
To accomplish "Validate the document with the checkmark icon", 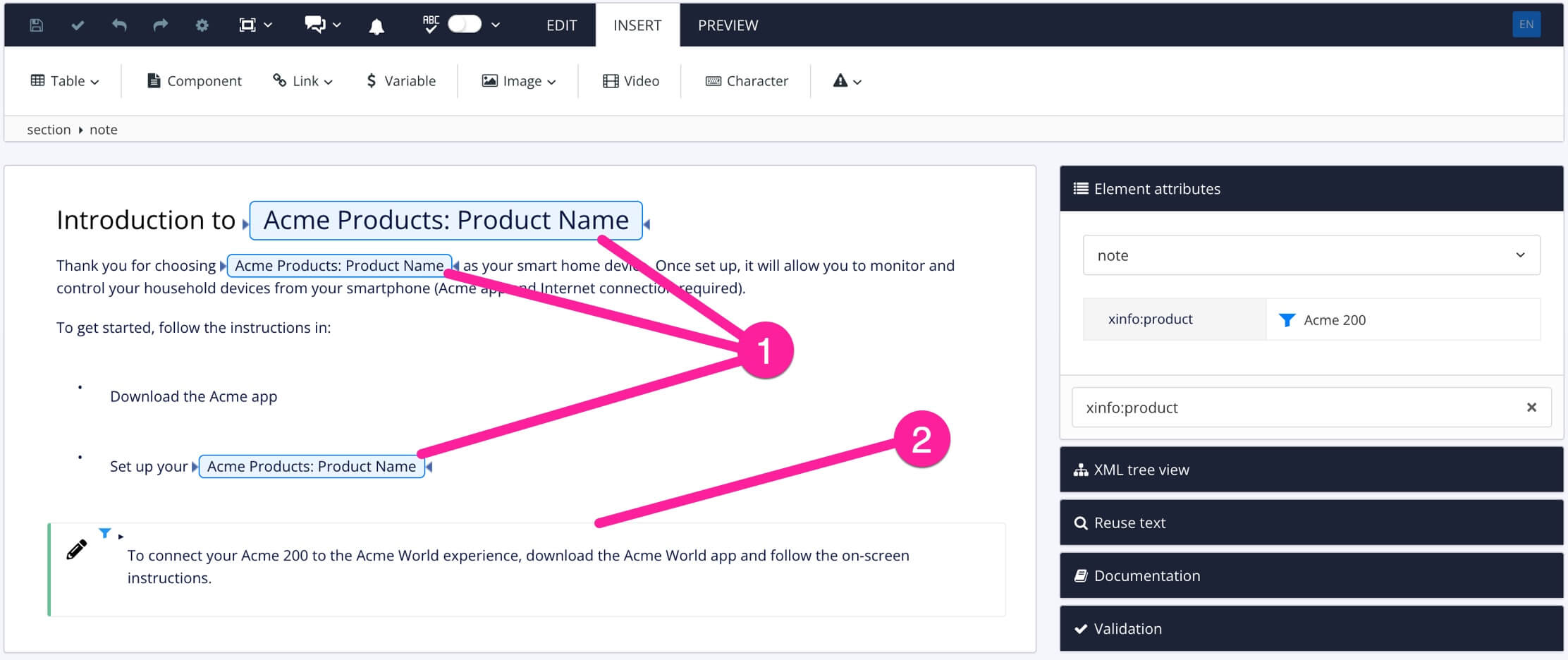I will coord(77,25).
